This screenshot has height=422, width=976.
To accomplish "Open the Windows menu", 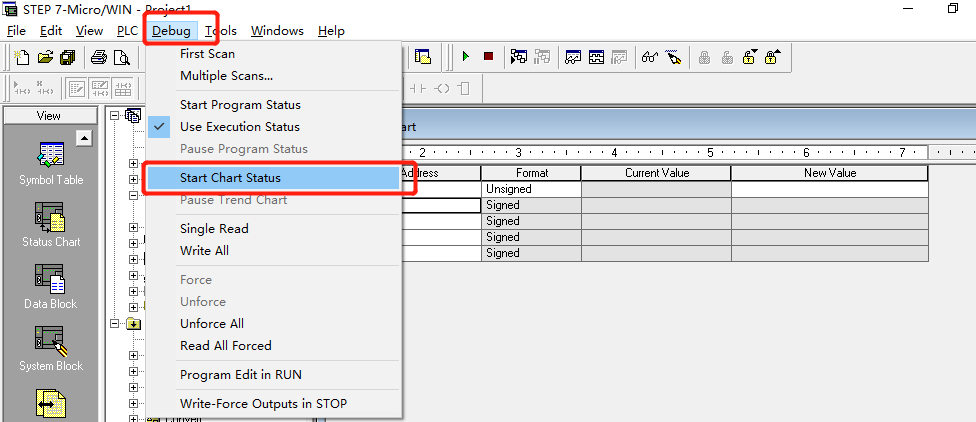I will (277, 31).
